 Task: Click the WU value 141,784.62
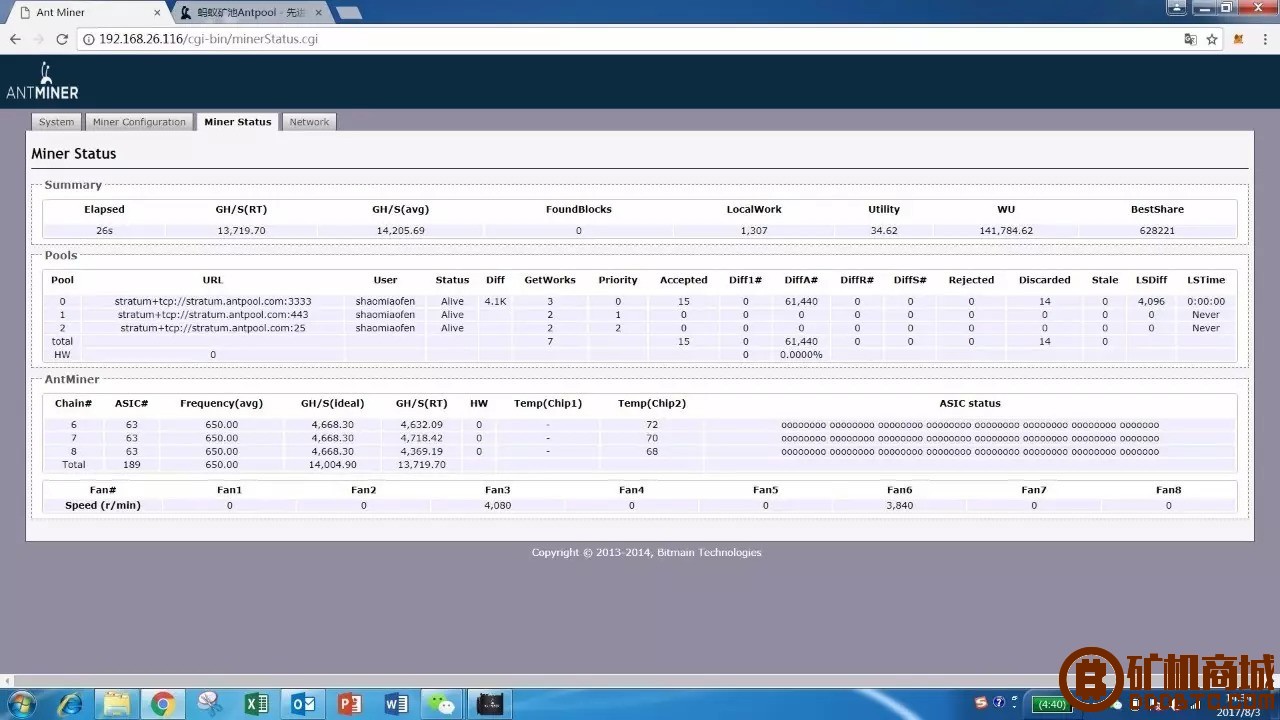click(1006, 230)
